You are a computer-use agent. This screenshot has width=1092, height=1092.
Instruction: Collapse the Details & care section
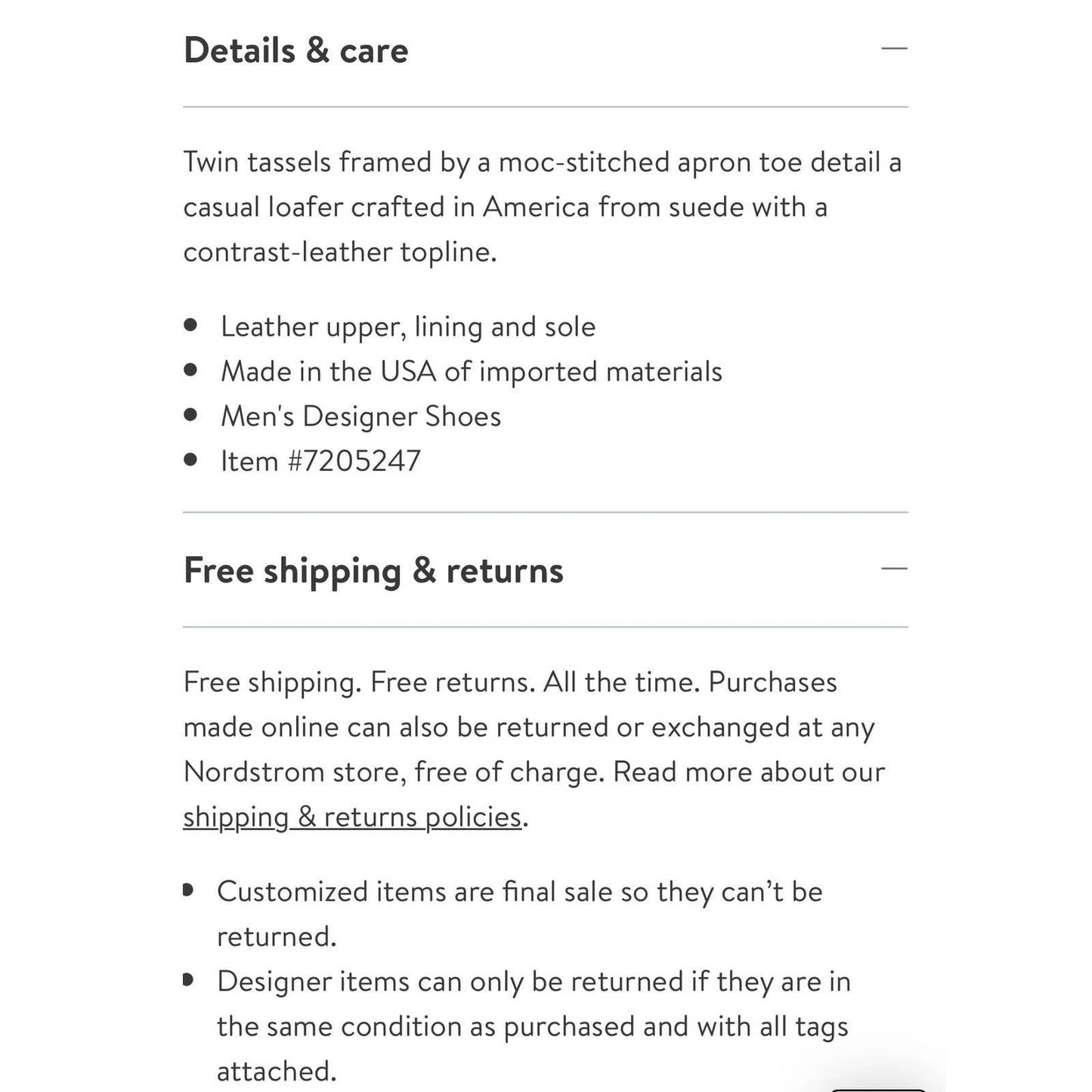[894, 49]
